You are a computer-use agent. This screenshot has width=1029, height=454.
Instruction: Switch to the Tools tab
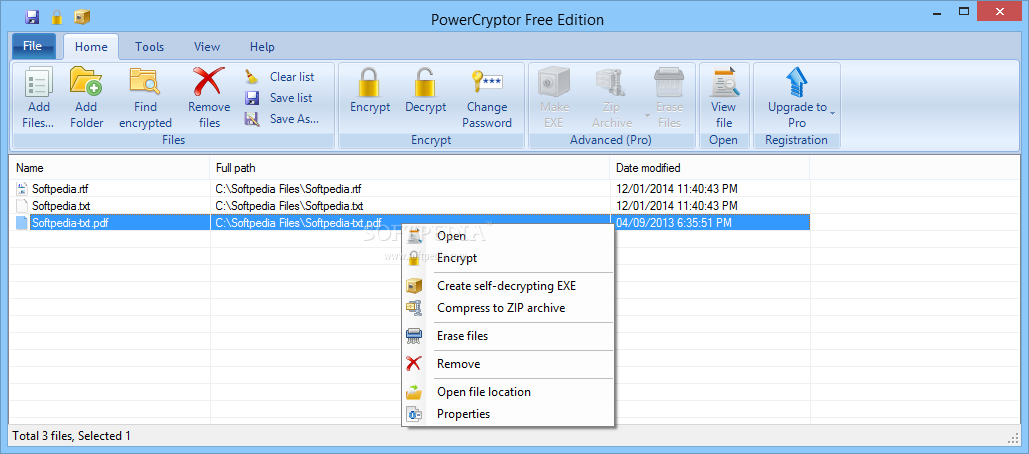pyautogui.click(x=150, y=47)
